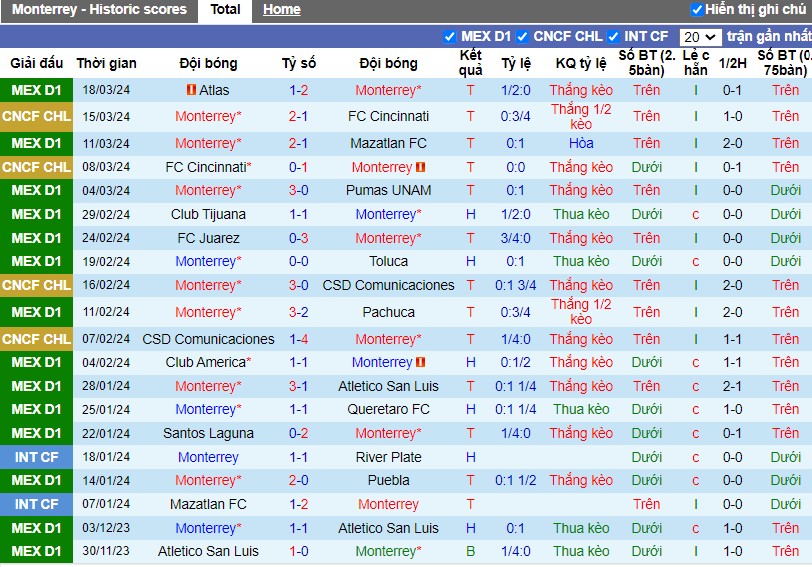Open FC Juarez team link
812x567 pixels.
click(x=208, y=238)
